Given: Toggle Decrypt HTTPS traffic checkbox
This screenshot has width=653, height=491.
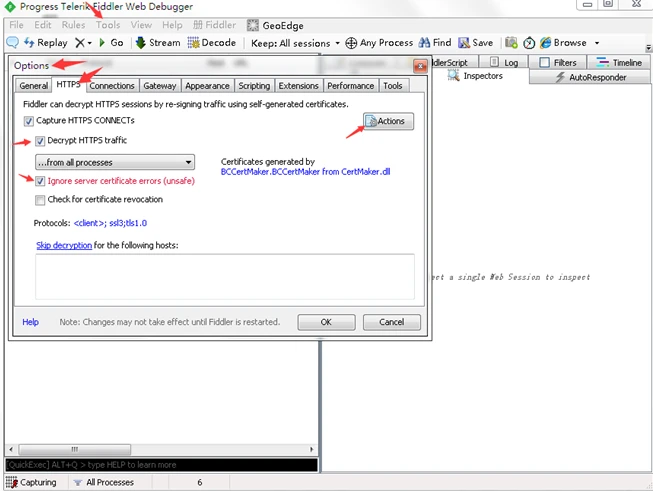Looking at the screenshot, I should pos(40,141).
